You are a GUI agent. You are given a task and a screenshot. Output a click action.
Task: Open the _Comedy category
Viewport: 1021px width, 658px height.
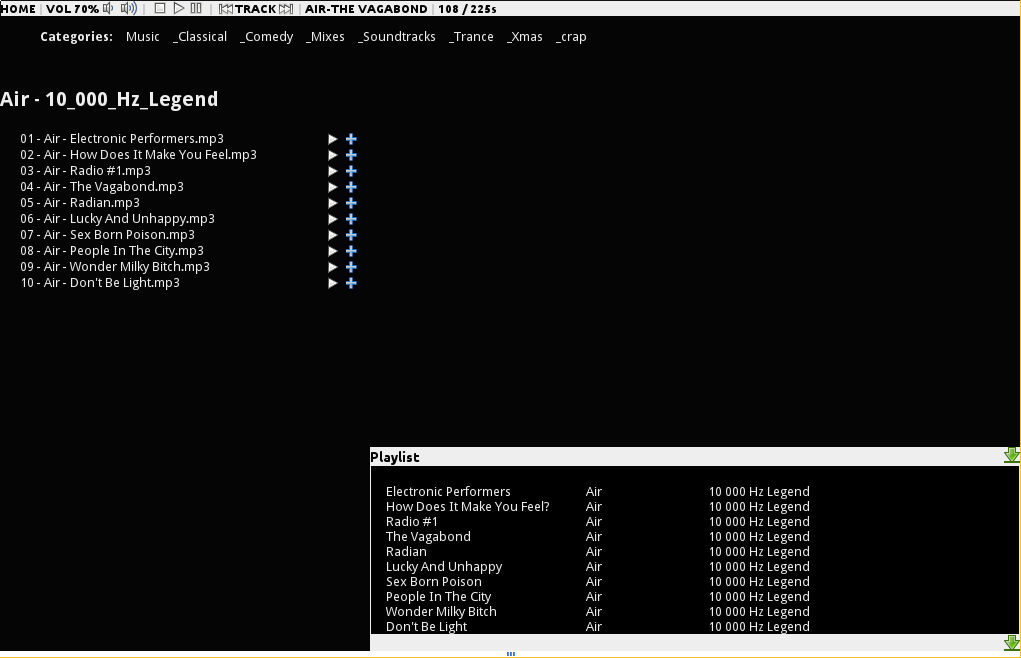click(266, 37)
